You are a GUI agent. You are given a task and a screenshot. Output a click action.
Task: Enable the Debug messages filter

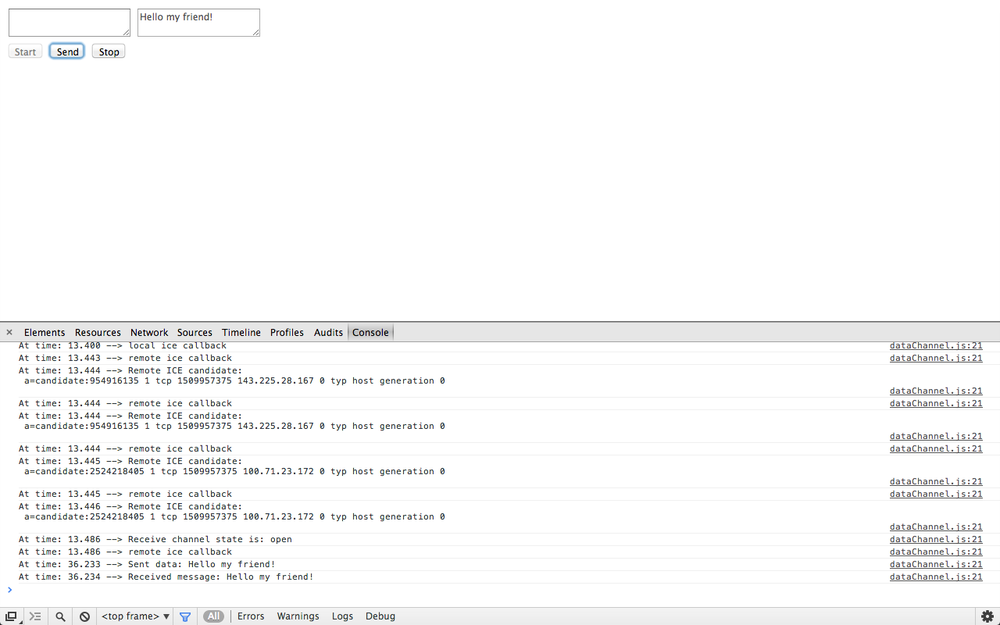[380, 616]
